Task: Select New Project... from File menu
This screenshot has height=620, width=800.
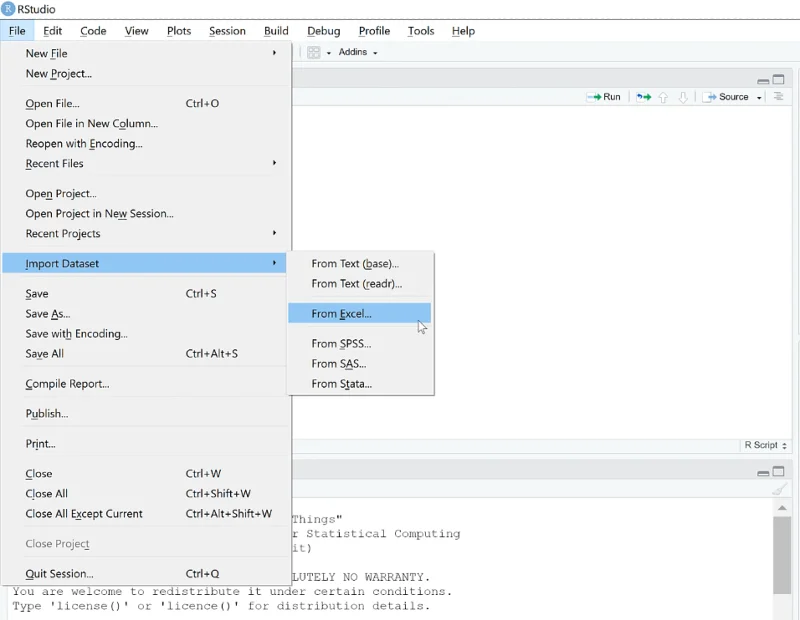Action: pyautogui.click(x=144, y=73)
